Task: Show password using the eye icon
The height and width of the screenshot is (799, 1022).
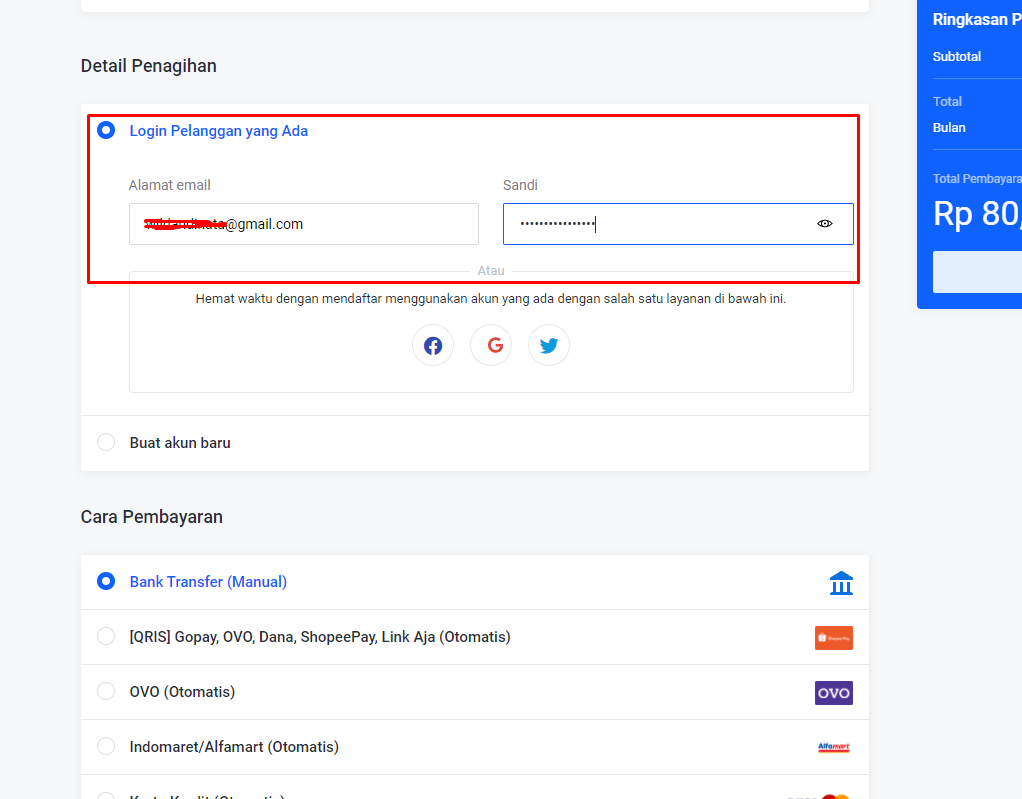Action: point(825,224)
